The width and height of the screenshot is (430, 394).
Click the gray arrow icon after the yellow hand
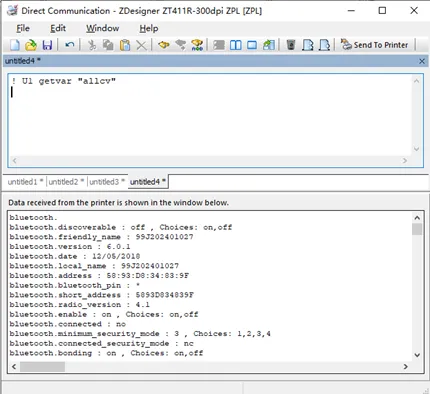click(180, 45)
